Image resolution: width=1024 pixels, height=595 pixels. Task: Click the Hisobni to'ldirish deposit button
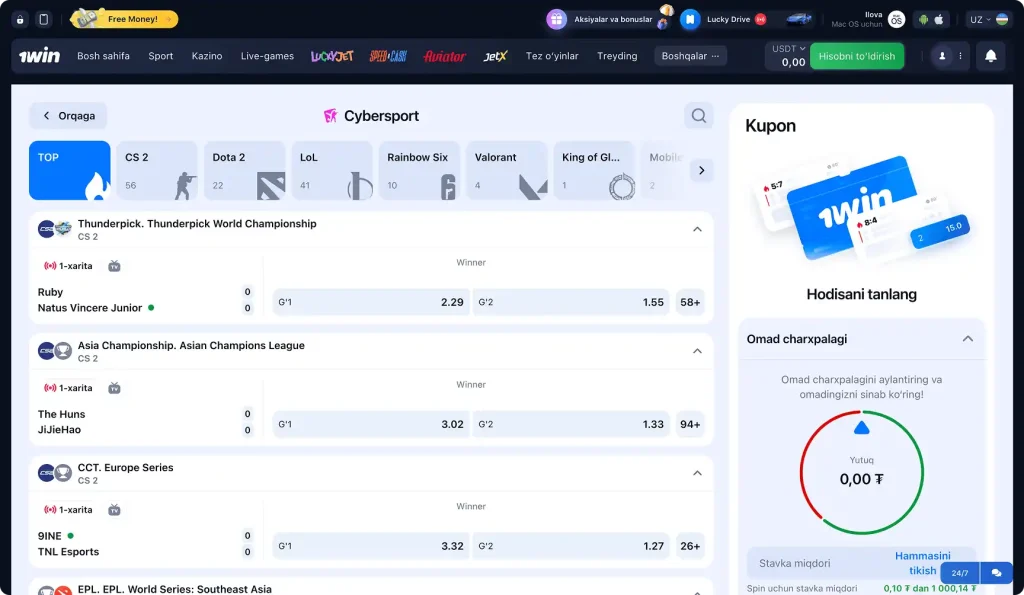point(857,56)
